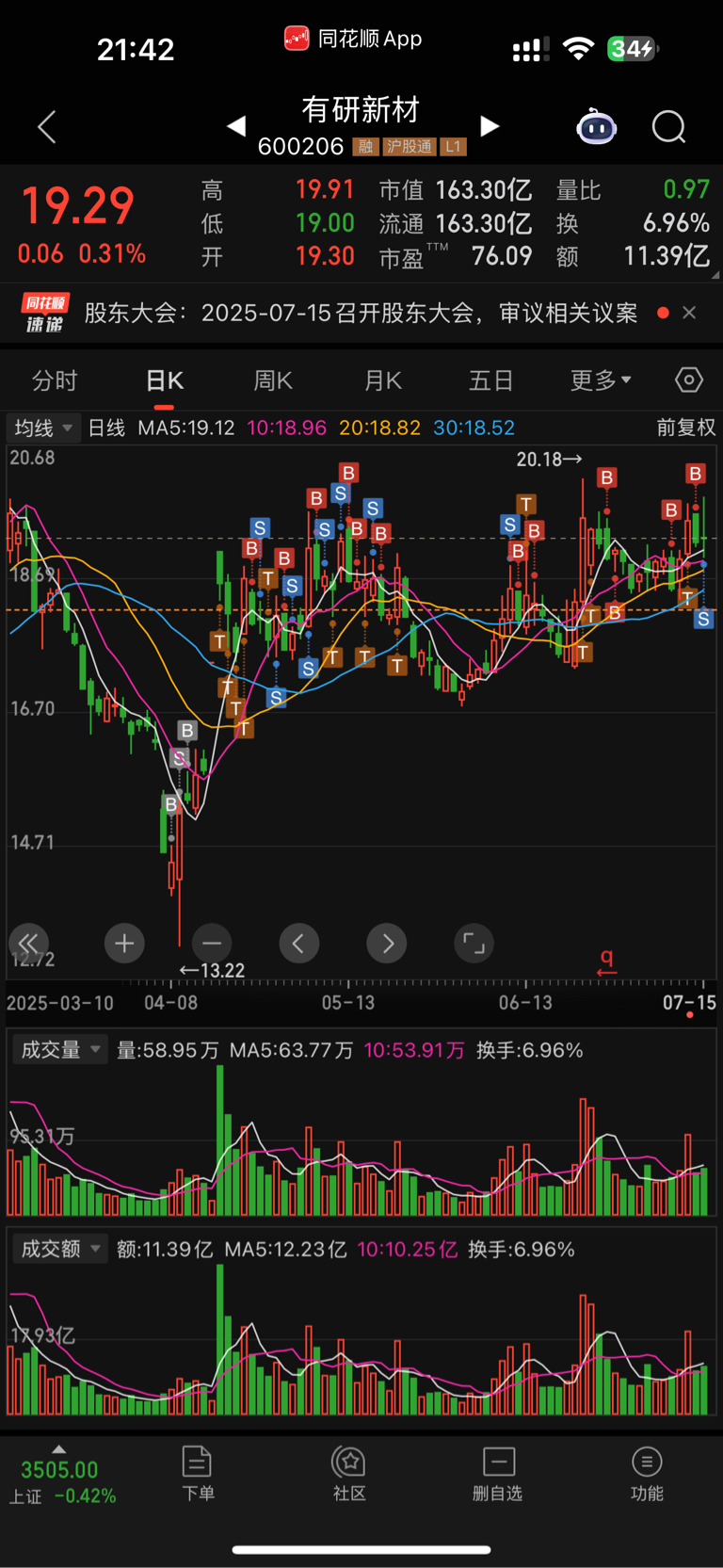723x1568 pixels.
Task: Open the 成交量 indicator dropdown
Action: pos(59,1050)
